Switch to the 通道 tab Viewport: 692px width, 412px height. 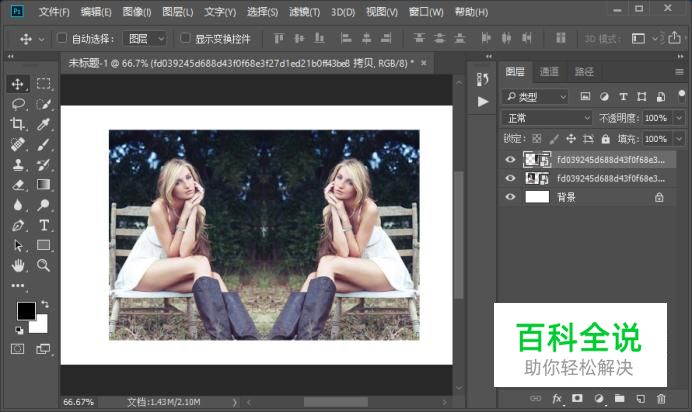[549, 72]
